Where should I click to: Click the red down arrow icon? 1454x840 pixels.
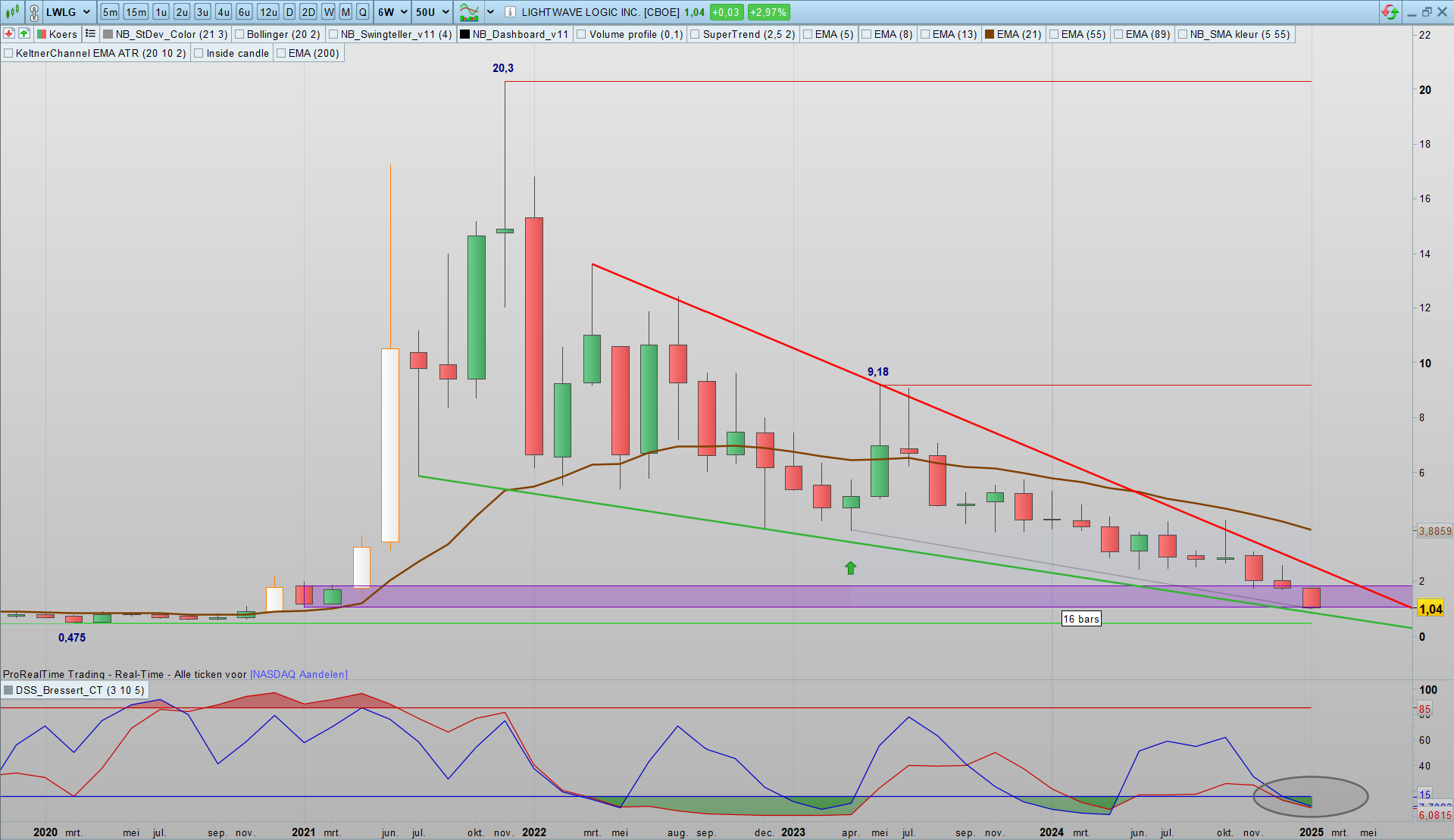pos(9,33)
